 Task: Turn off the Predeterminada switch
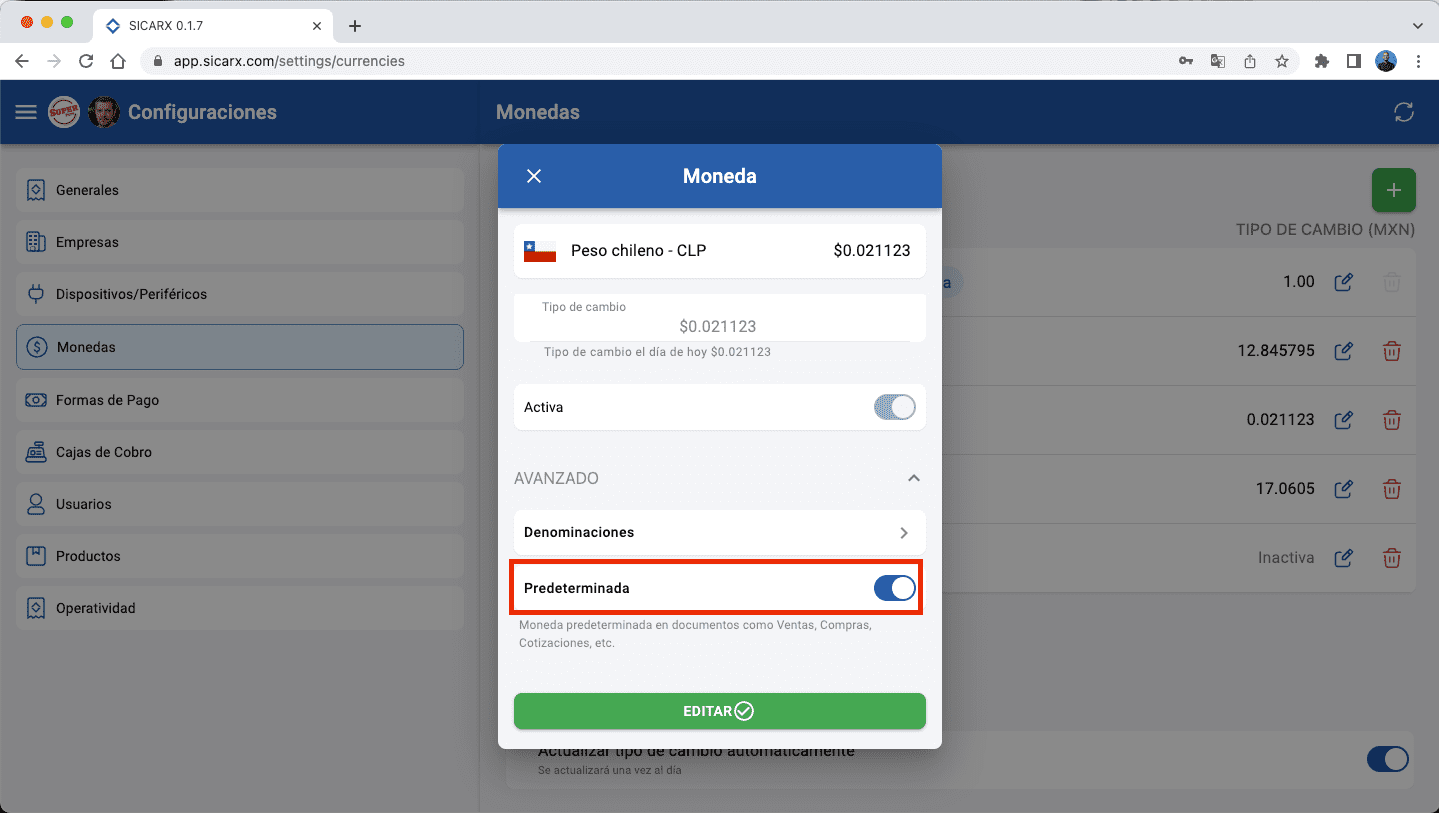coord(894,588)
